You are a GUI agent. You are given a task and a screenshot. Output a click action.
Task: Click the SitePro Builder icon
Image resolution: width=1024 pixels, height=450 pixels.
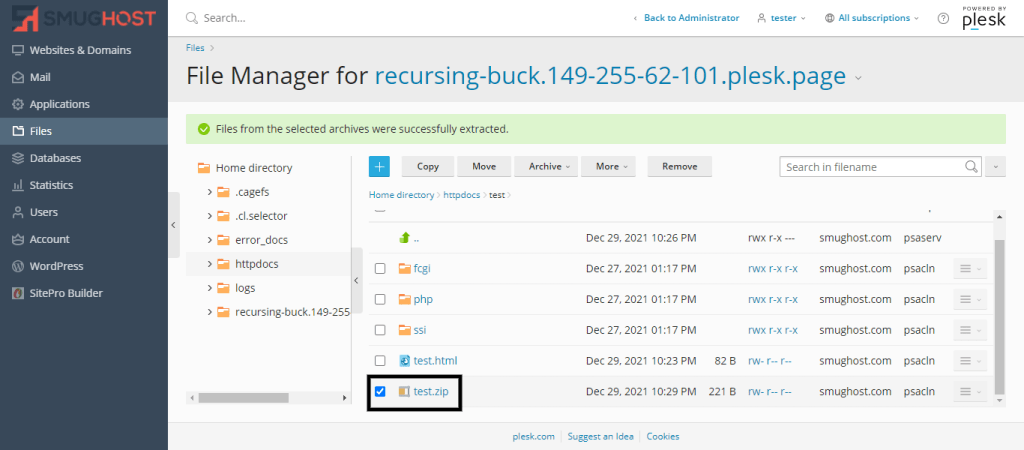click(18, 293)
